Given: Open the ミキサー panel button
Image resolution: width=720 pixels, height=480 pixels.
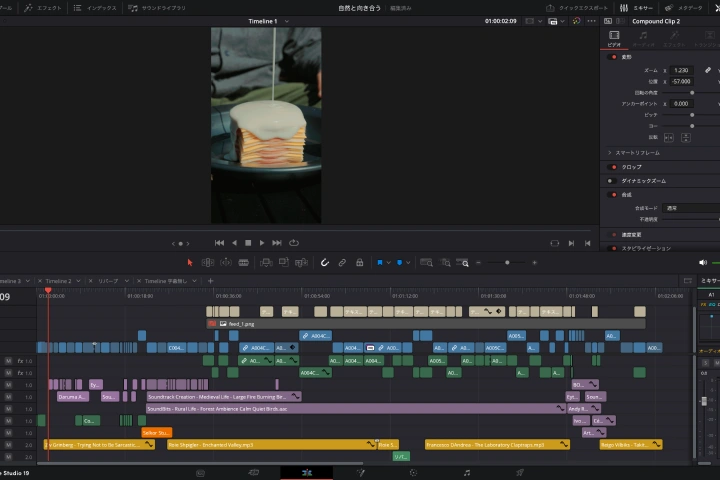Looking at the screenshot, I should pos(636,8).
